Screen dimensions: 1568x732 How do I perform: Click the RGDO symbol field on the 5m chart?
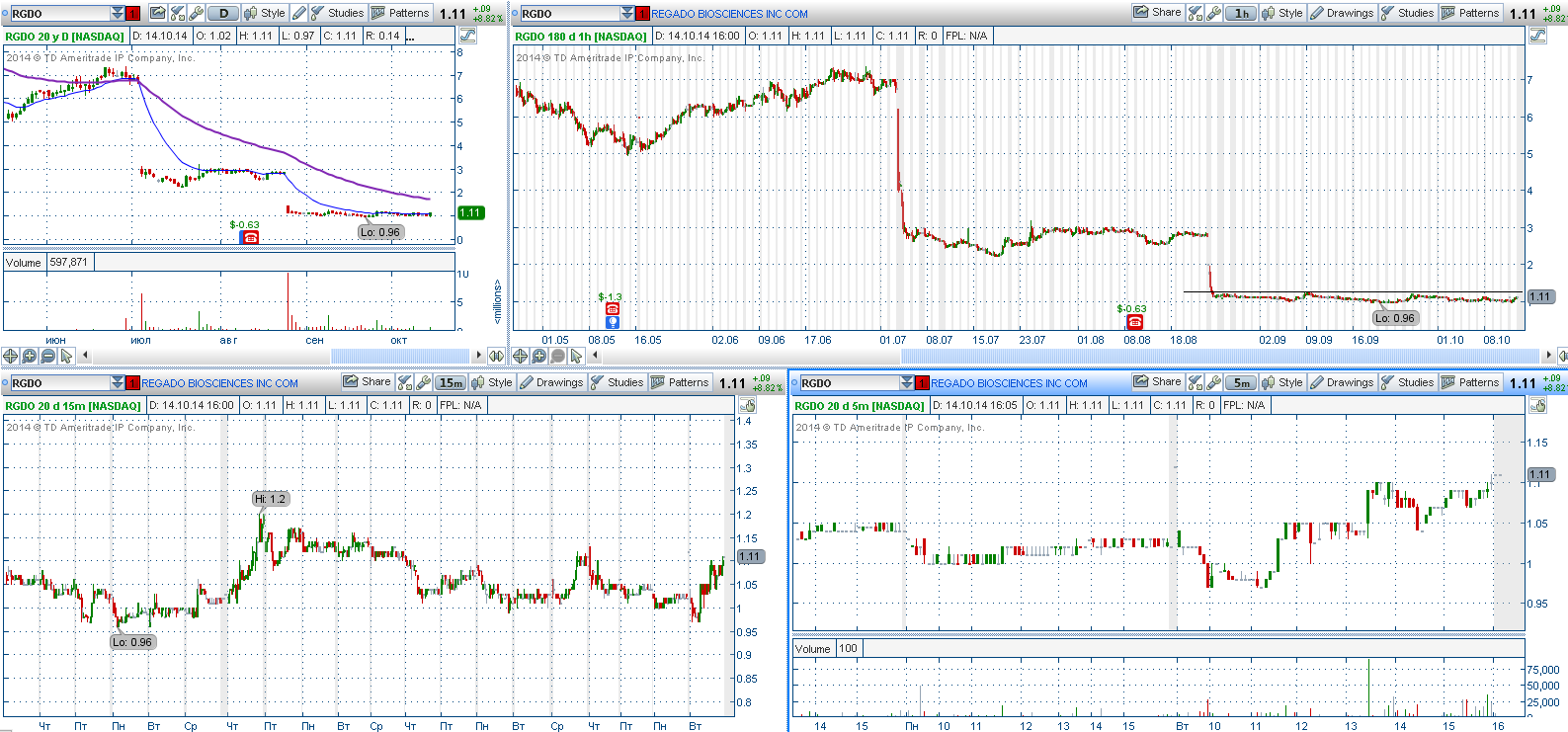[x=850, y=383]
